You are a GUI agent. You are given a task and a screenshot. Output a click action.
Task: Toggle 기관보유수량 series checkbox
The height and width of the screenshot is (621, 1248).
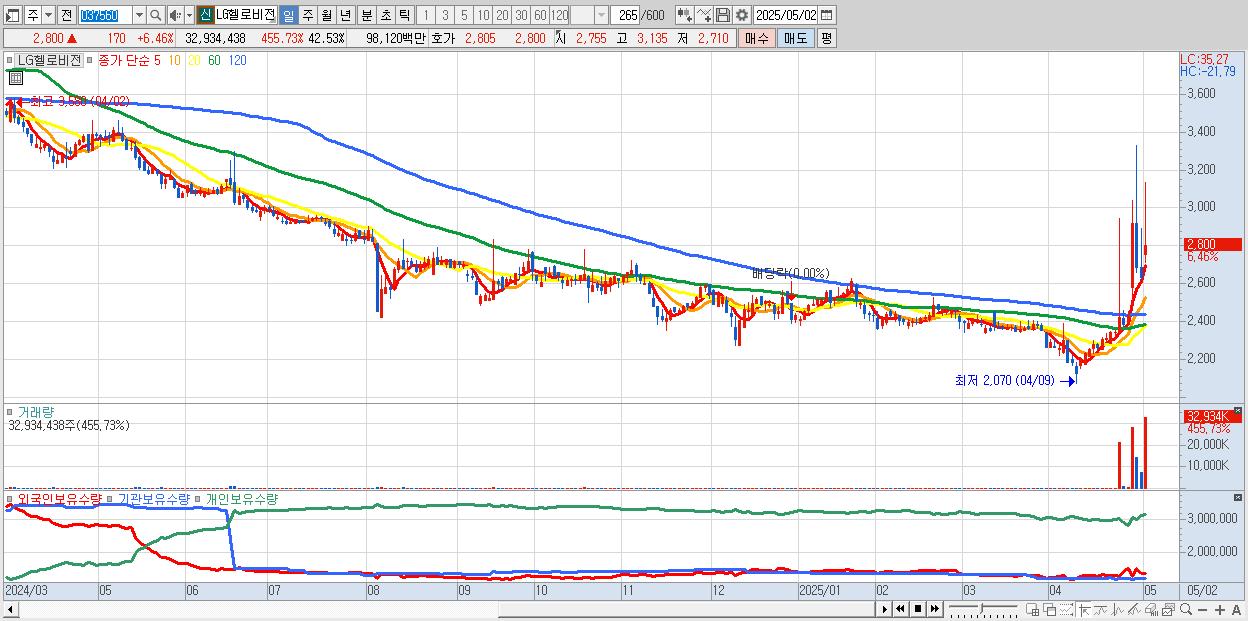pos(111,498)
